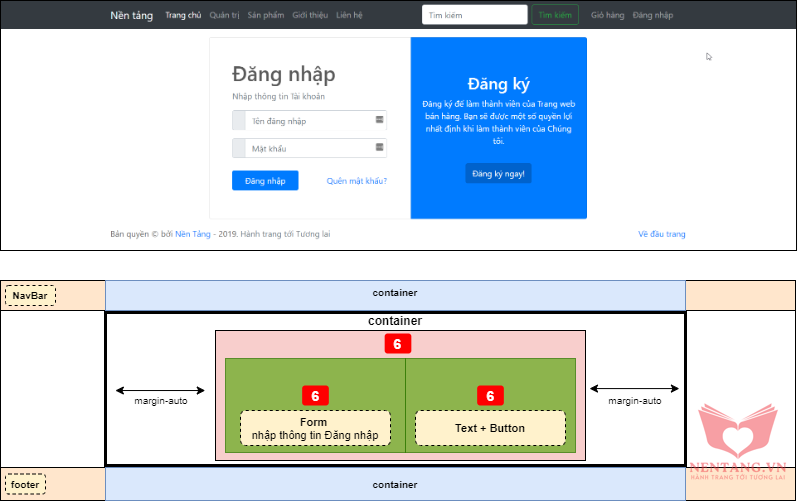
Task: Open the 'Trang chủ' nav item
Action: (x=183, y=15)
